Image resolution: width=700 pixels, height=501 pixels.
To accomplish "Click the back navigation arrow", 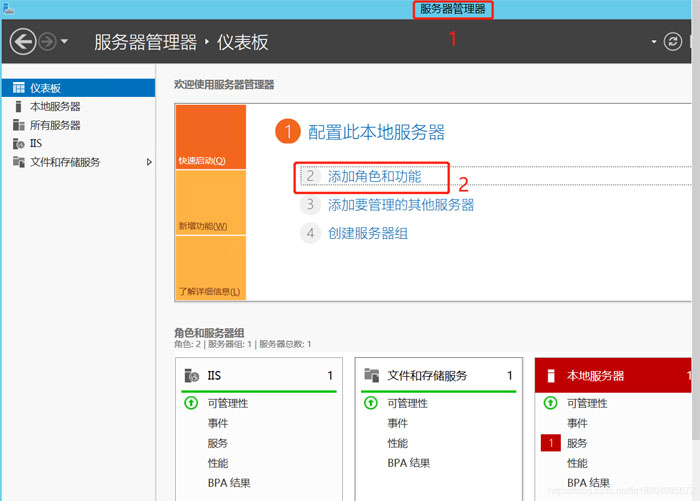I will pyautogui.click(x=22, y=42).
